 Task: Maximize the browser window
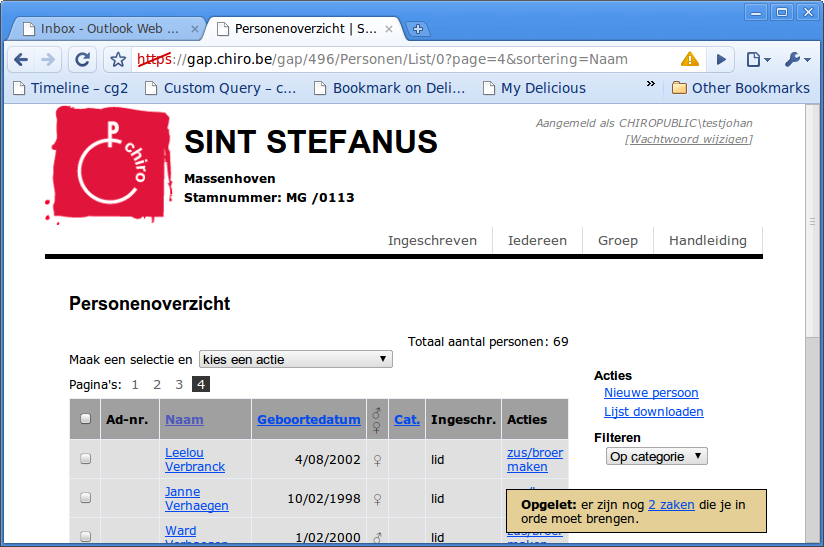tap(782, 13)
